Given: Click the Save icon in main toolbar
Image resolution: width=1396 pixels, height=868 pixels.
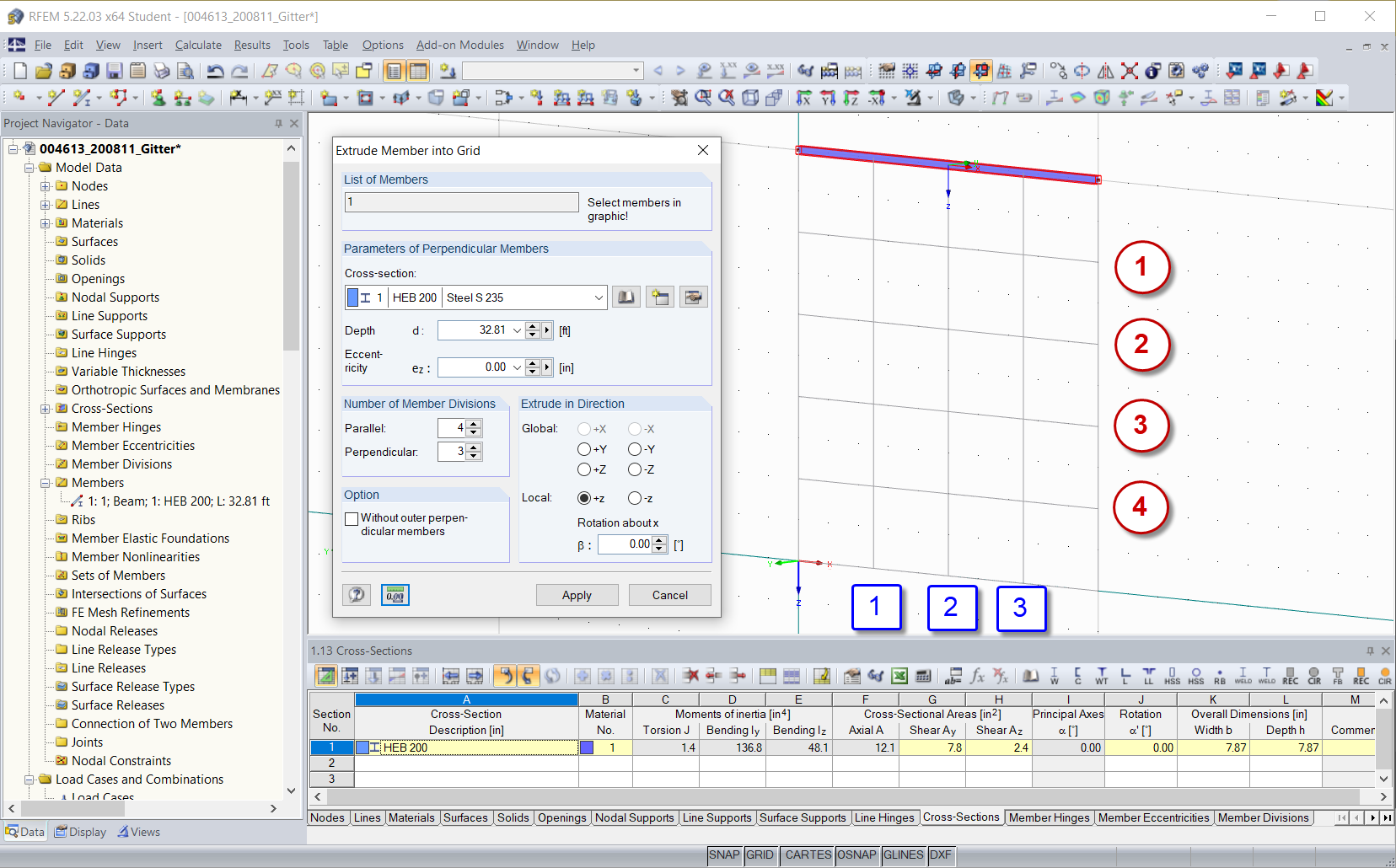Looking at the screenshot, I should tap(114, 71).
